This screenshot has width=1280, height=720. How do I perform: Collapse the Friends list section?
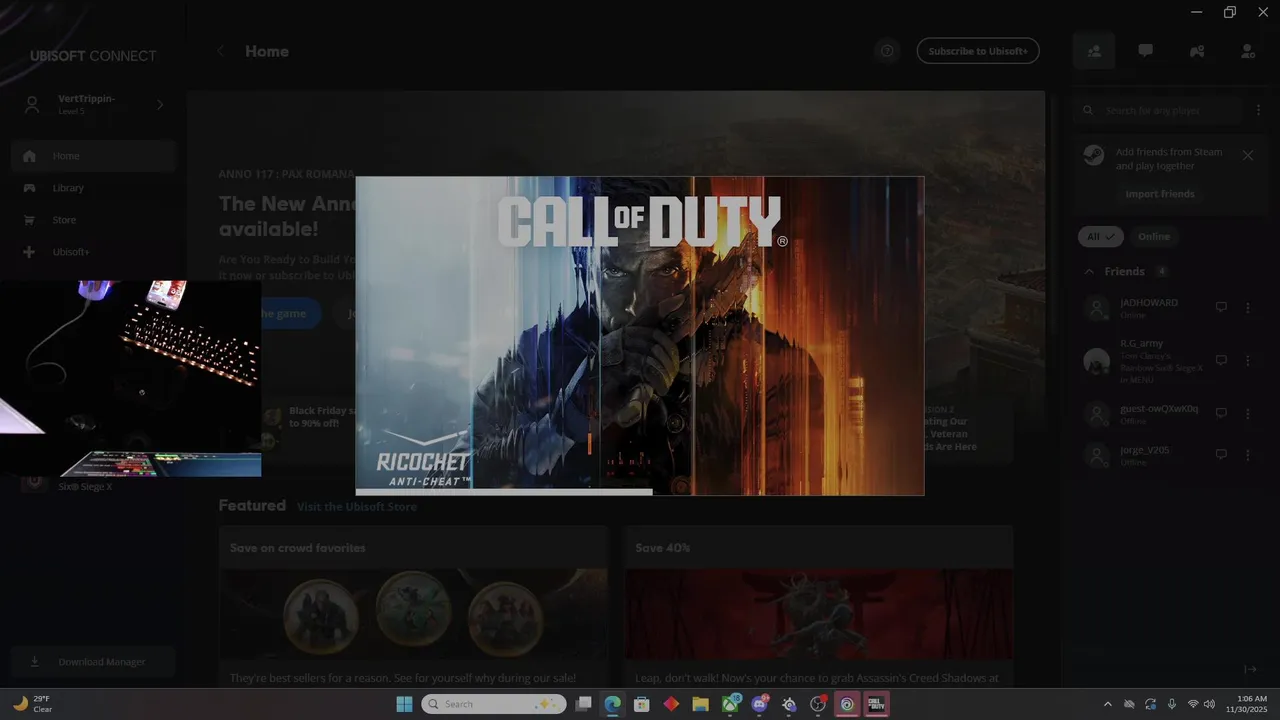pos(1089,272)
